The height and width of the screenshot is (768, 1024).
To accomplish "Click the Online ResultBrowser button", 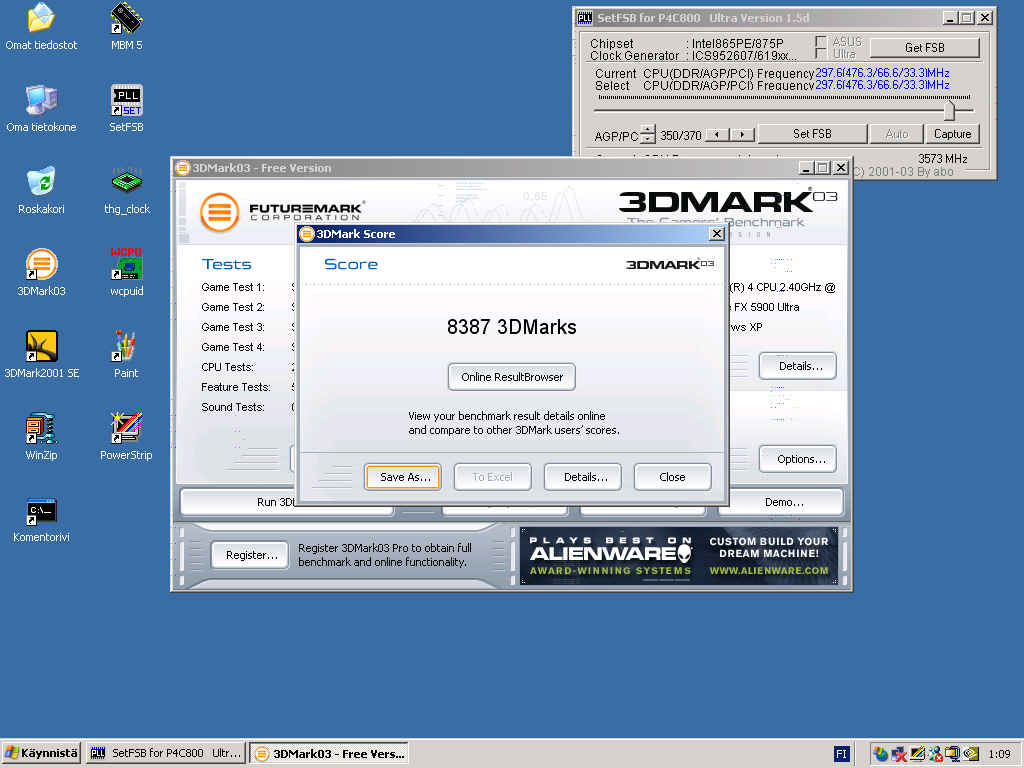I will (511, 377).
